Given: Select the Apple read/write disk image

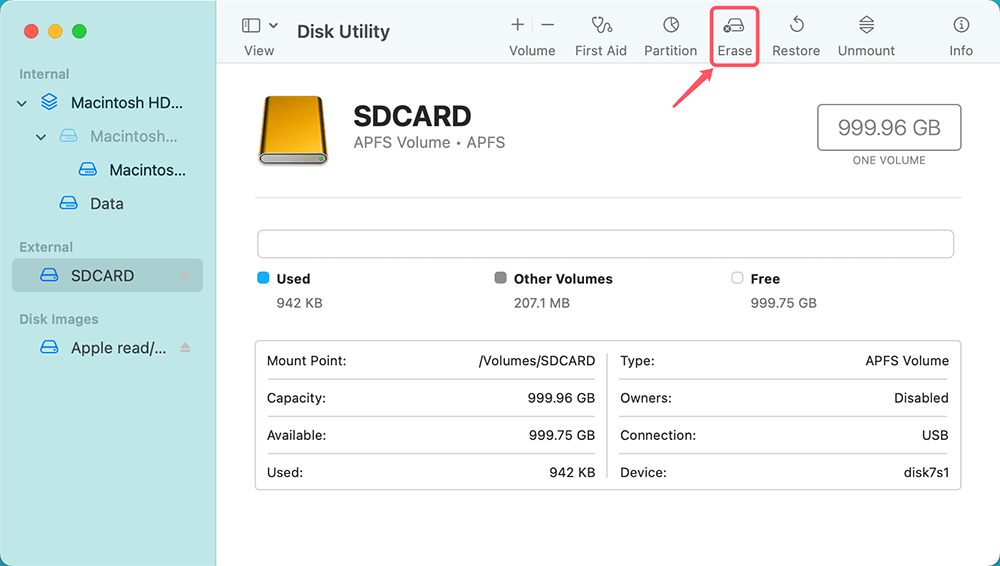Looking at the screenshot, I should (118, 348).
